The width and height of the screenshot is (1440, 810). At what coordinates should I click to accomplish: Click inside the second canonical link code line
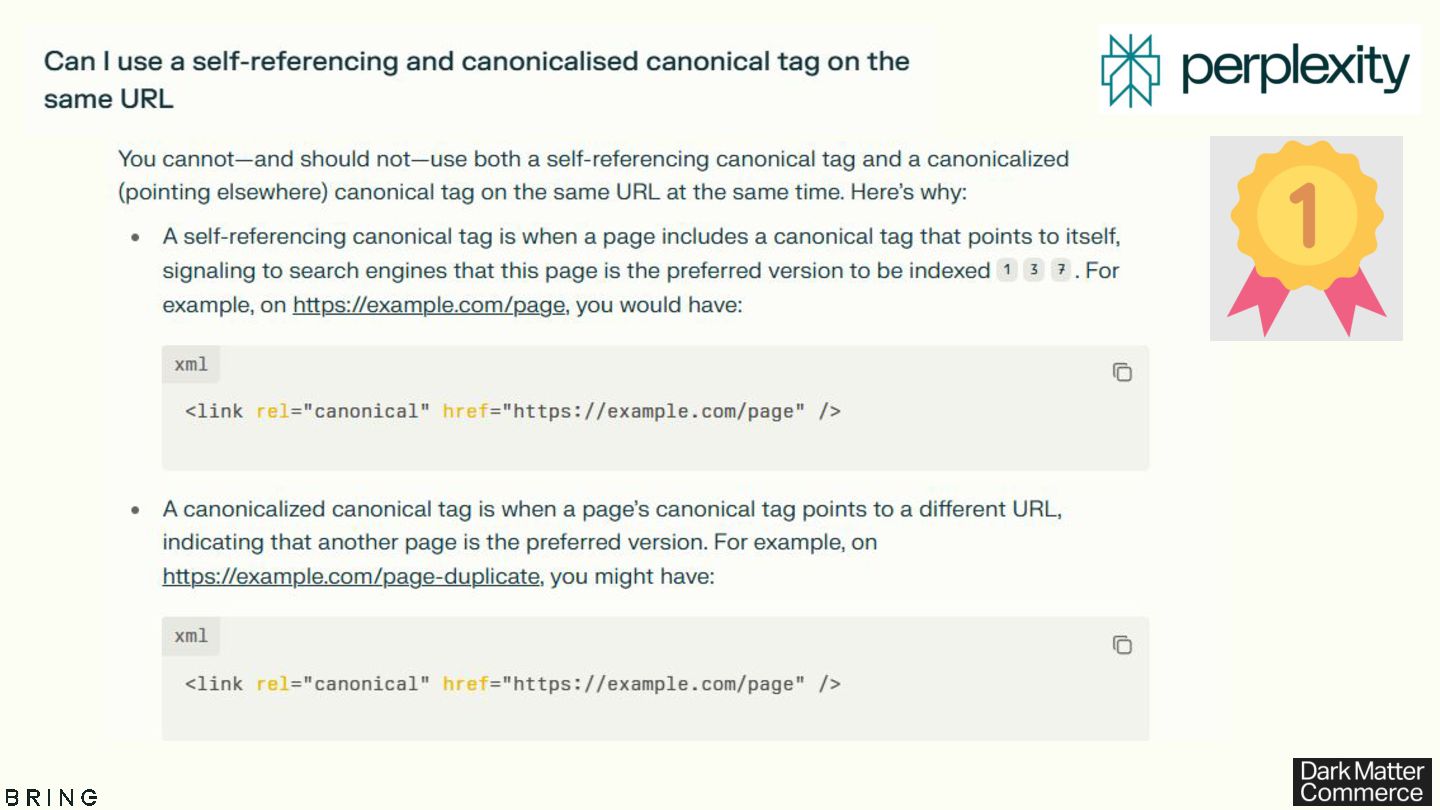tap(512, 684)
